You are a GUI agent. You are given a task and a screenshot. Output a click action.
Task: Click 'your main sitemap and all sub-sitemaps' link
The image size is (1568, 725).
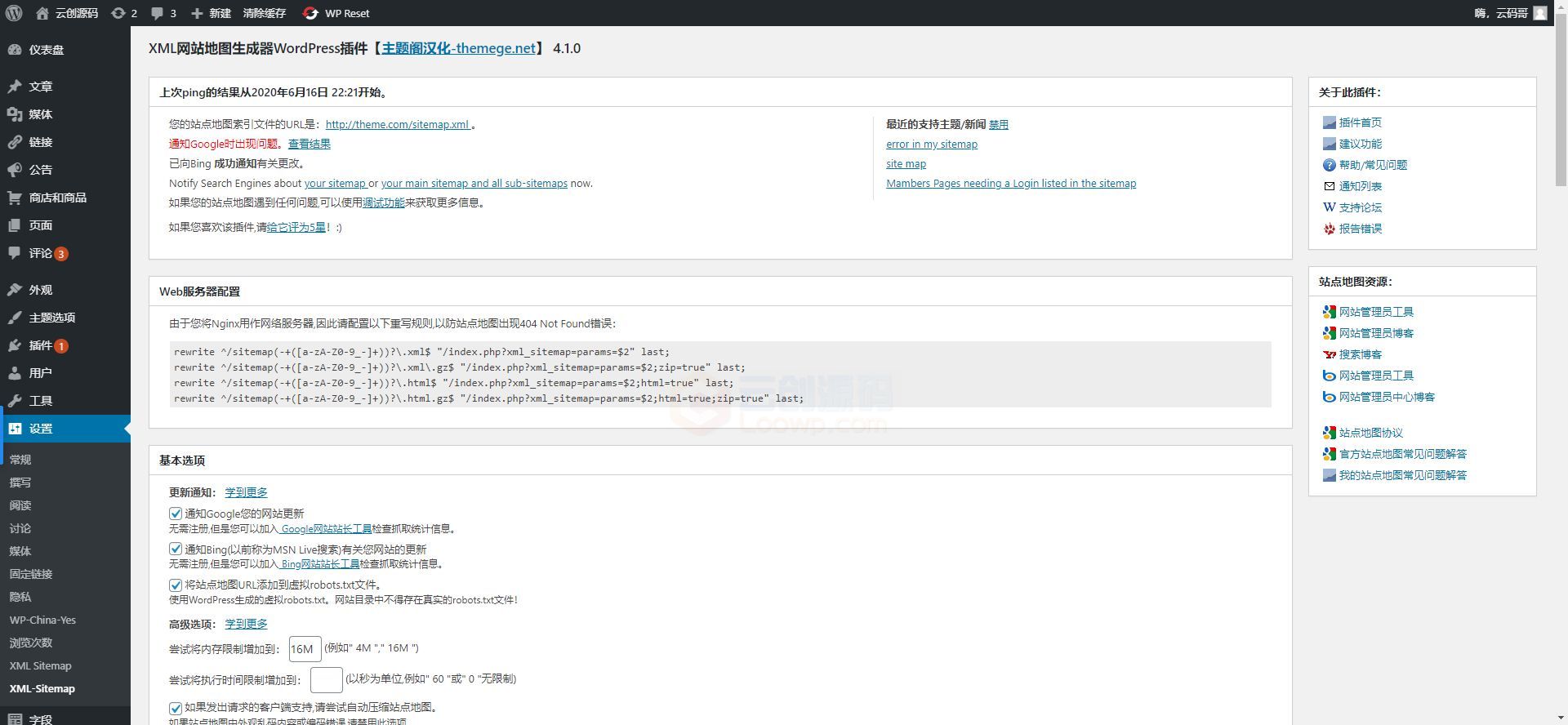click(x=474, y=184)
